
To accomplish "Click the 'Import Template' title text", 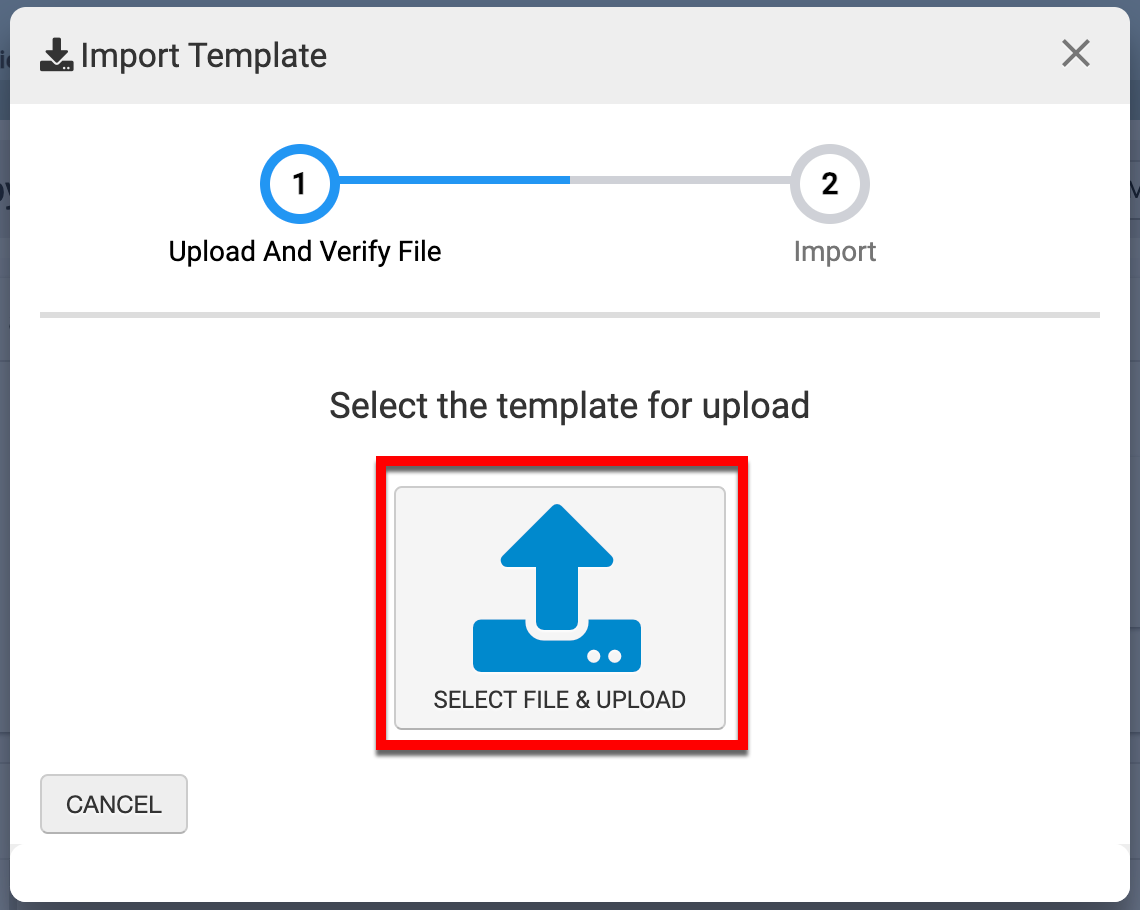I will [x=204, y=56].
